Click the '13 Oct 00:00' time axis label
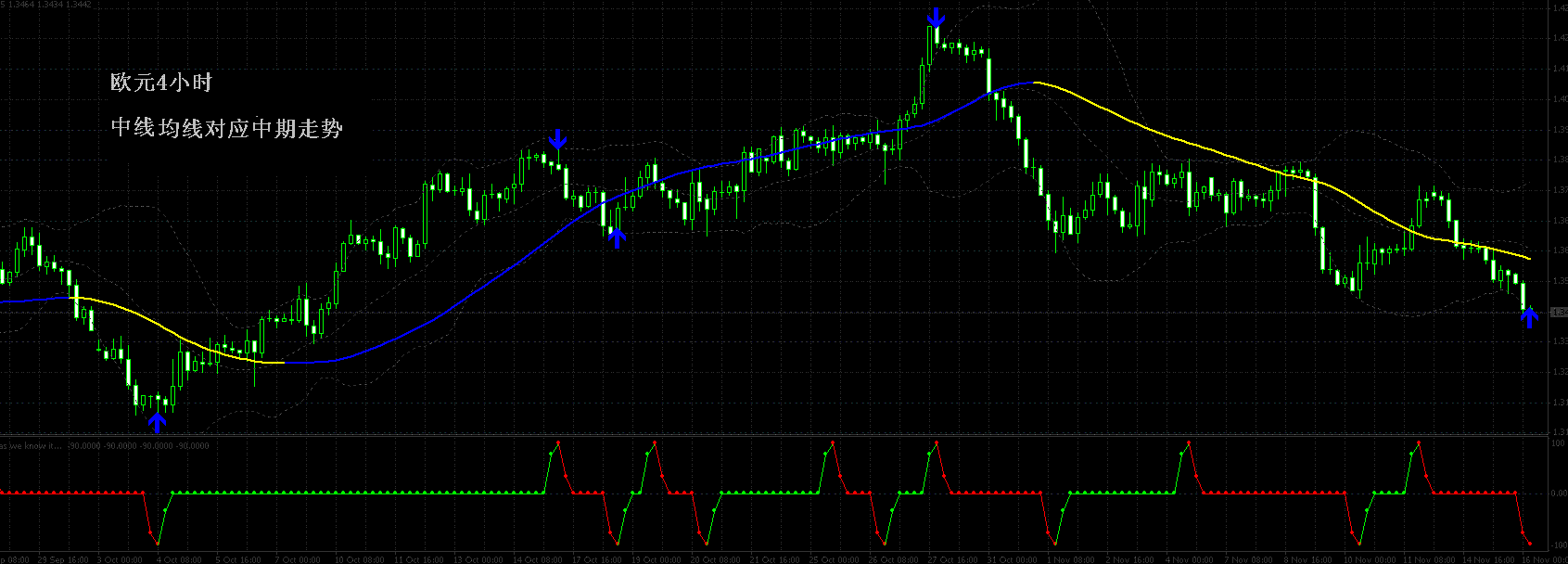The height and width of the screenshot is (564, 1568). [478, 559]
